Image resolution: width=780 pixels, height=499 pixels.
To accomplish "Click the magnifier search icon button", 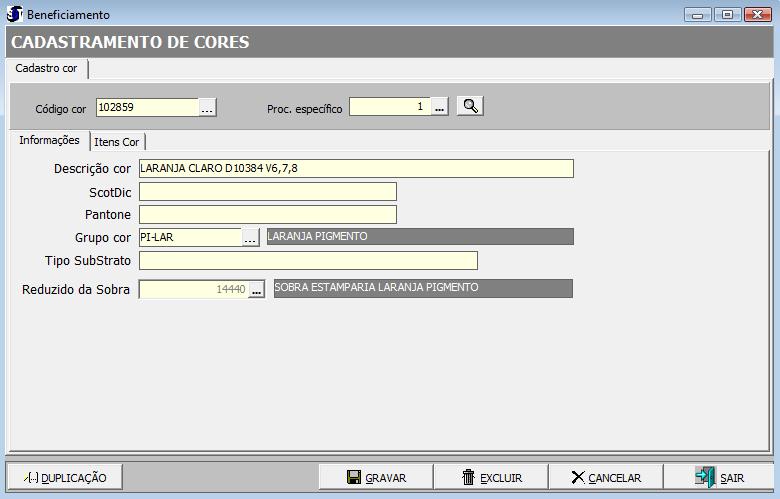I will pos(470,106).
